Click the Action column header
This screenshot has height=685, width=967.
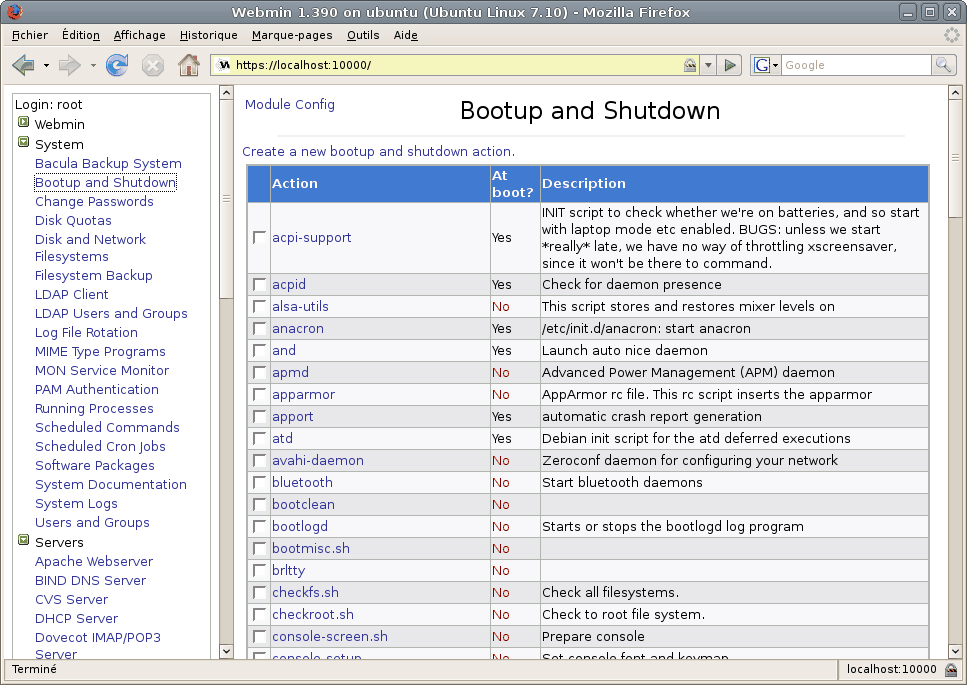click(380, 184)
